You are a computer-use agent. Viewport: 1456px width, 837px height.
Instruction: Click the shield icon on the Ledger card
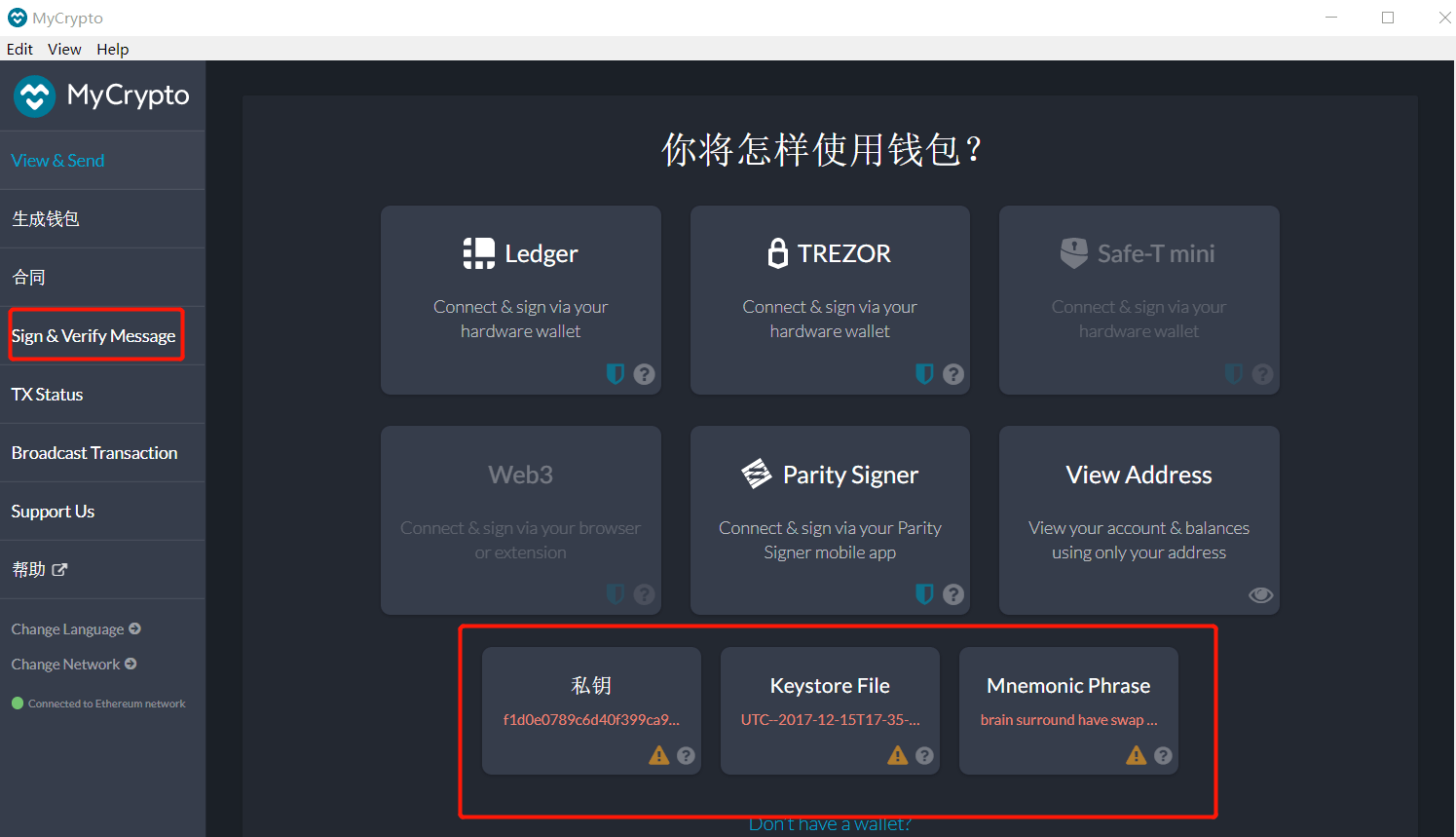click(615, 373)
